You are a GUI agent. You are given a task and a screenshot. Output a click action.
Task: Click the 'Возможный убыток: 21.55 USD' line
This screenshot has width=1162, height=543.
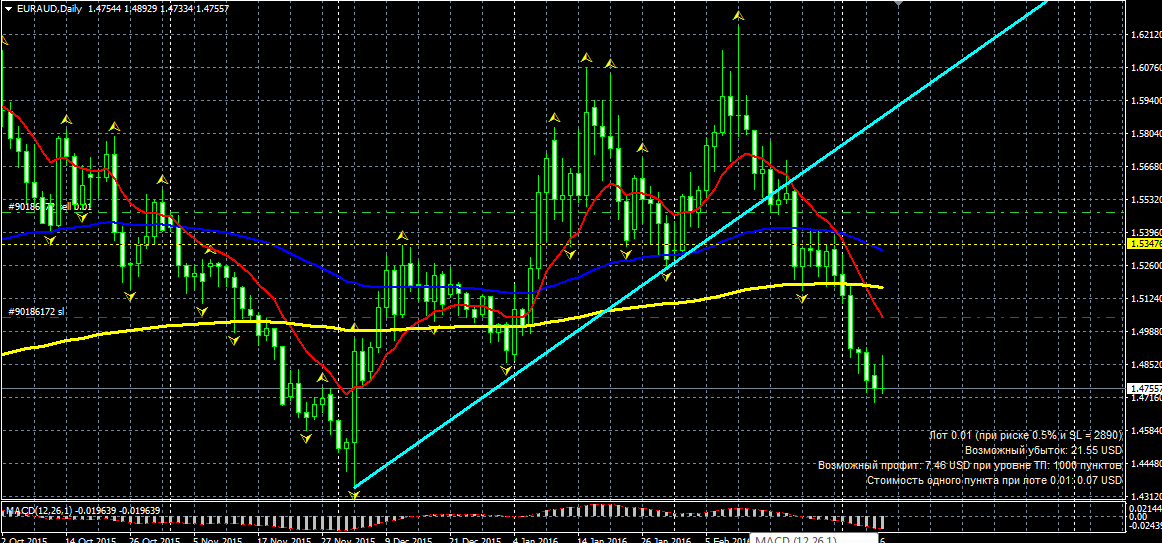click(1043, 450)
